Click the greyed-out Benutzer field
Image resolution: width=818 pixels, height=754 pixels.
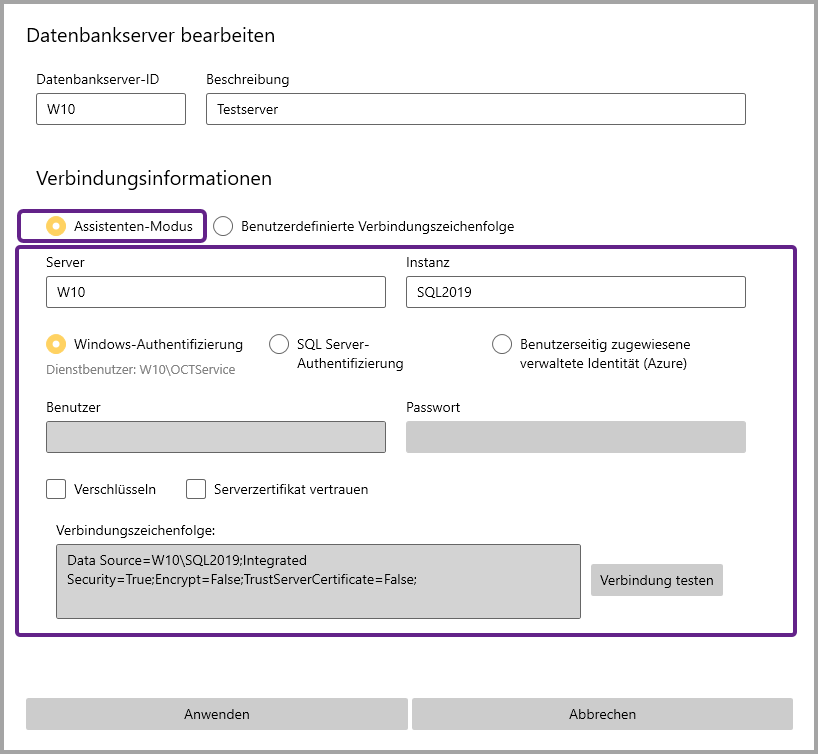(215, 437)
